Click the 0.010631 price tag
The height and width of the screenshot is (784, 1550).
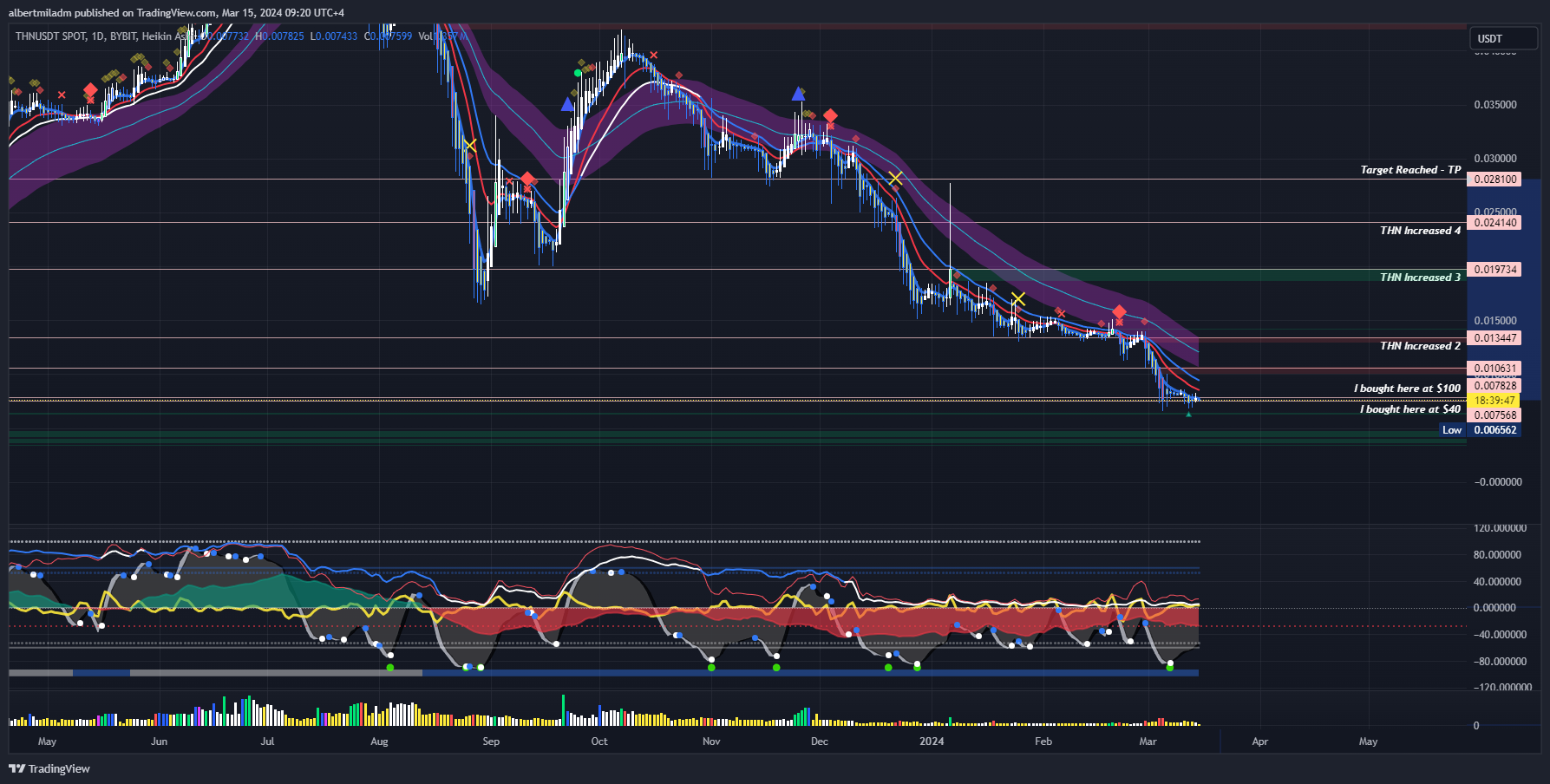tap(1494, 369)
